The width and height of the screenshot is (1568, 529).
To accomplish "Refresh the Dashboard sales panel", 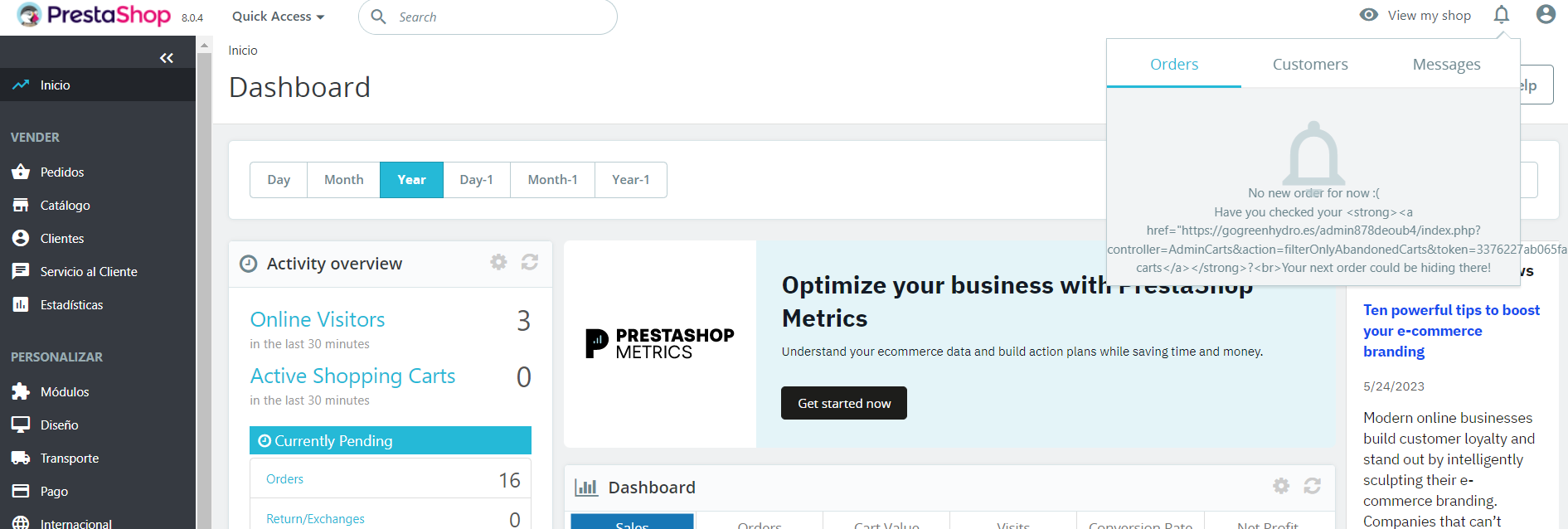I will [x=1312, y=486].
